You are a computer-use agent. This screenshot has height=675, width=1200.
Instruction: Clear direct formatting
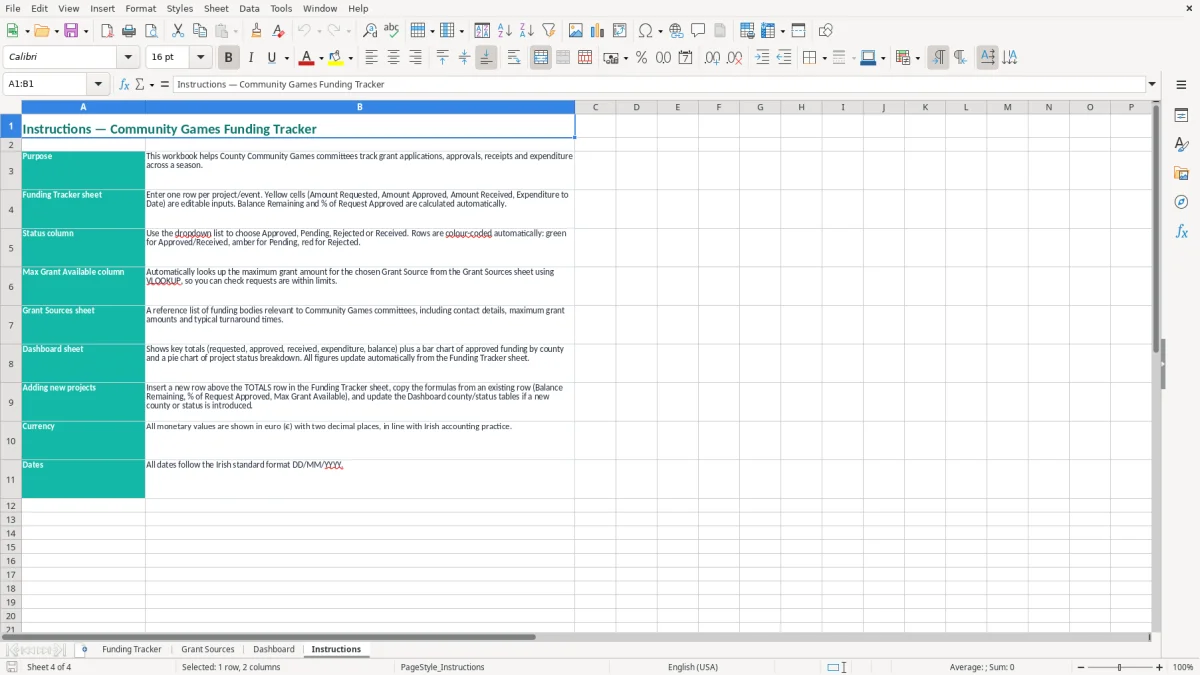[x=277, y=31]
